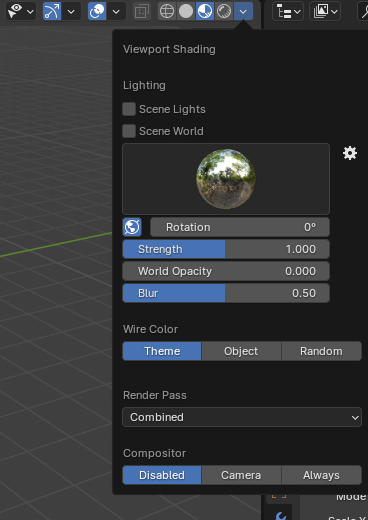
Task: Toggle X-Ray mode icon
Action: (x=142, y=12)
